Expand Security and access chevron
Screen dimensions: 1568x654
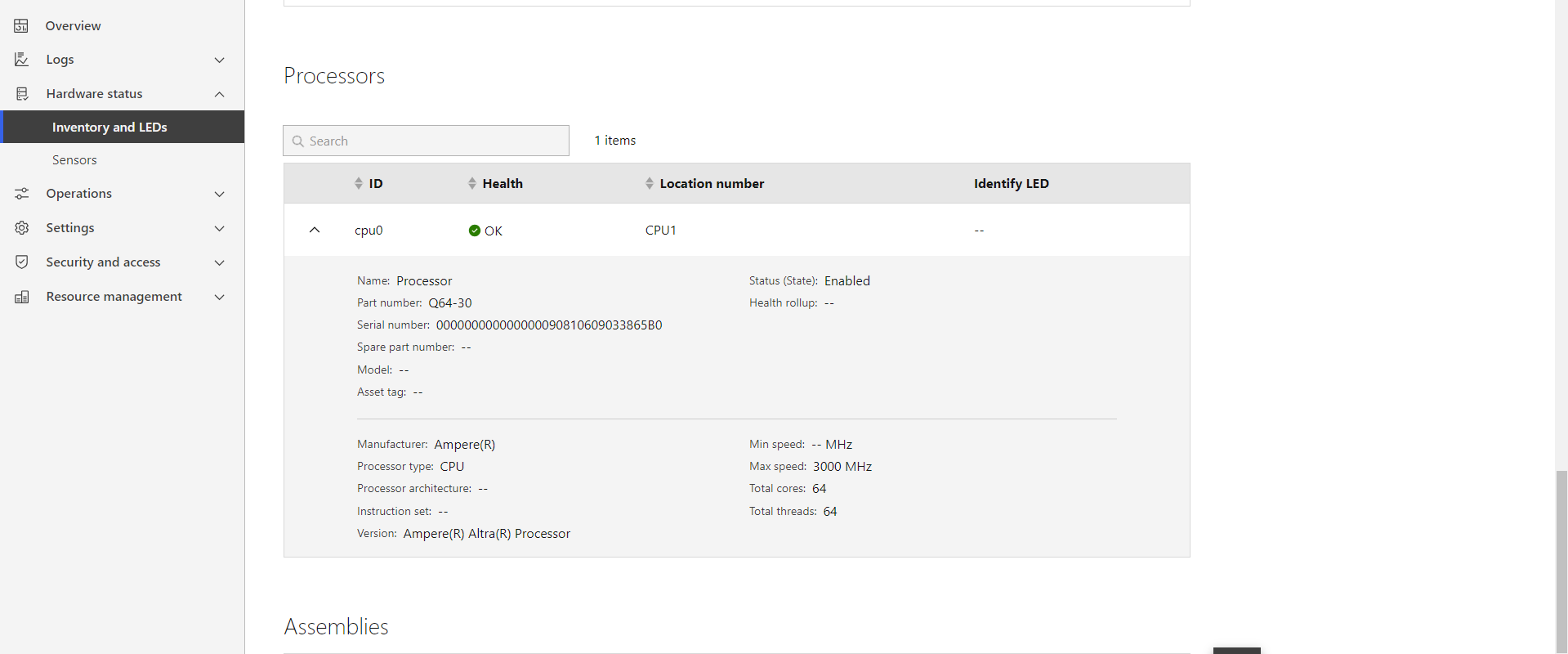(219, 262)
